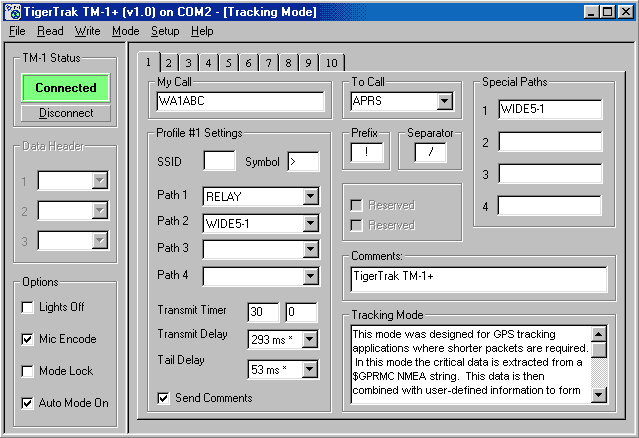The image size is (639, 438).
Task: Click the TigerTrak title bar application icon
Action: coord(13,12)
